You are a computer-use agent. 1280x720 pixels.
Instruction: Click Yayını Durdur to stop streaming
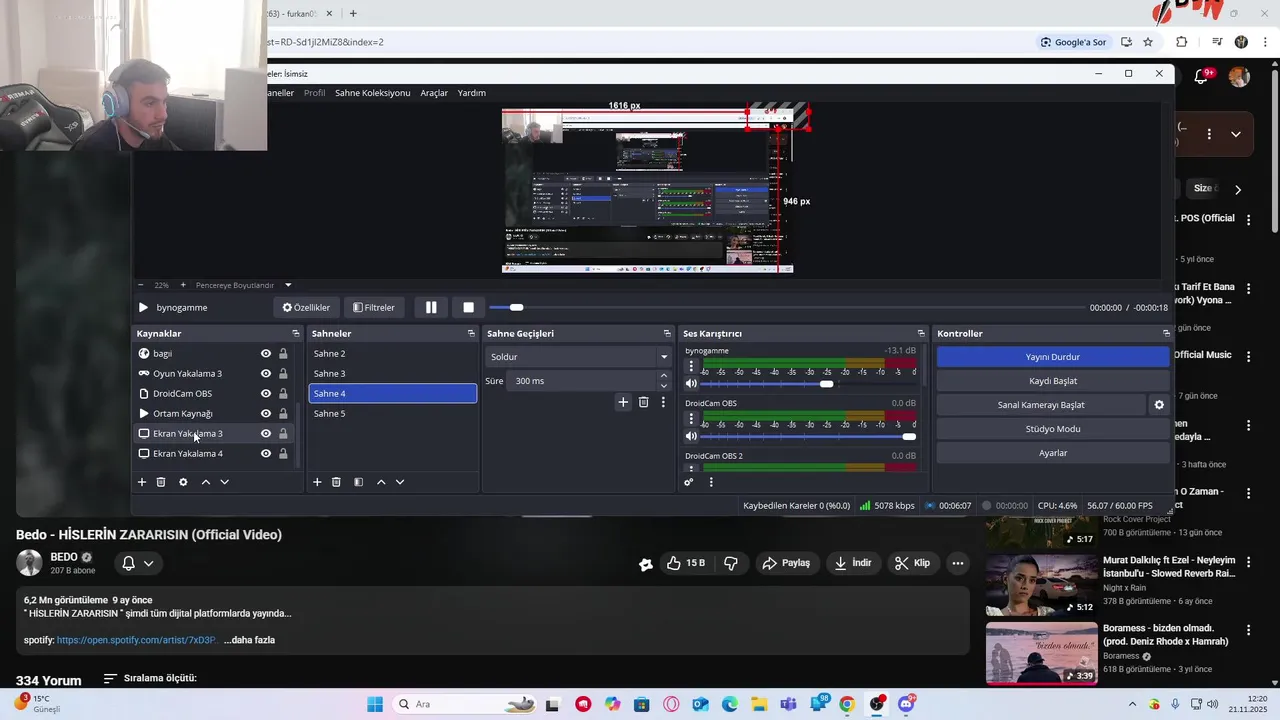[x=1053, y=357]
